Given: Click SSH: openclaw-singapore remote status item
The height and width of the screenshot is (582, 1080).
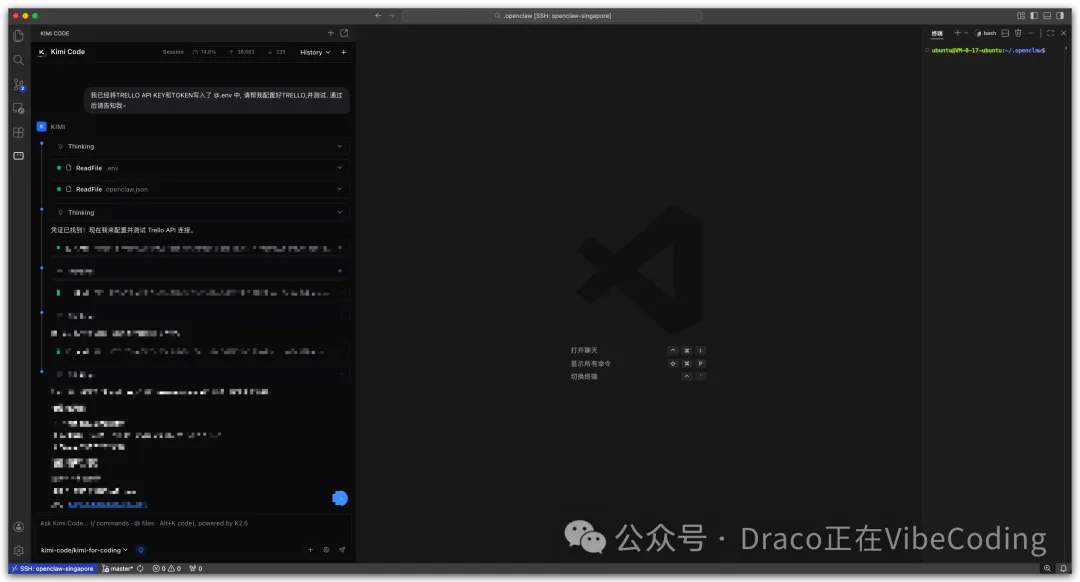Looking at the screenshot, I should pyautogui.click(x=50, y=569).
